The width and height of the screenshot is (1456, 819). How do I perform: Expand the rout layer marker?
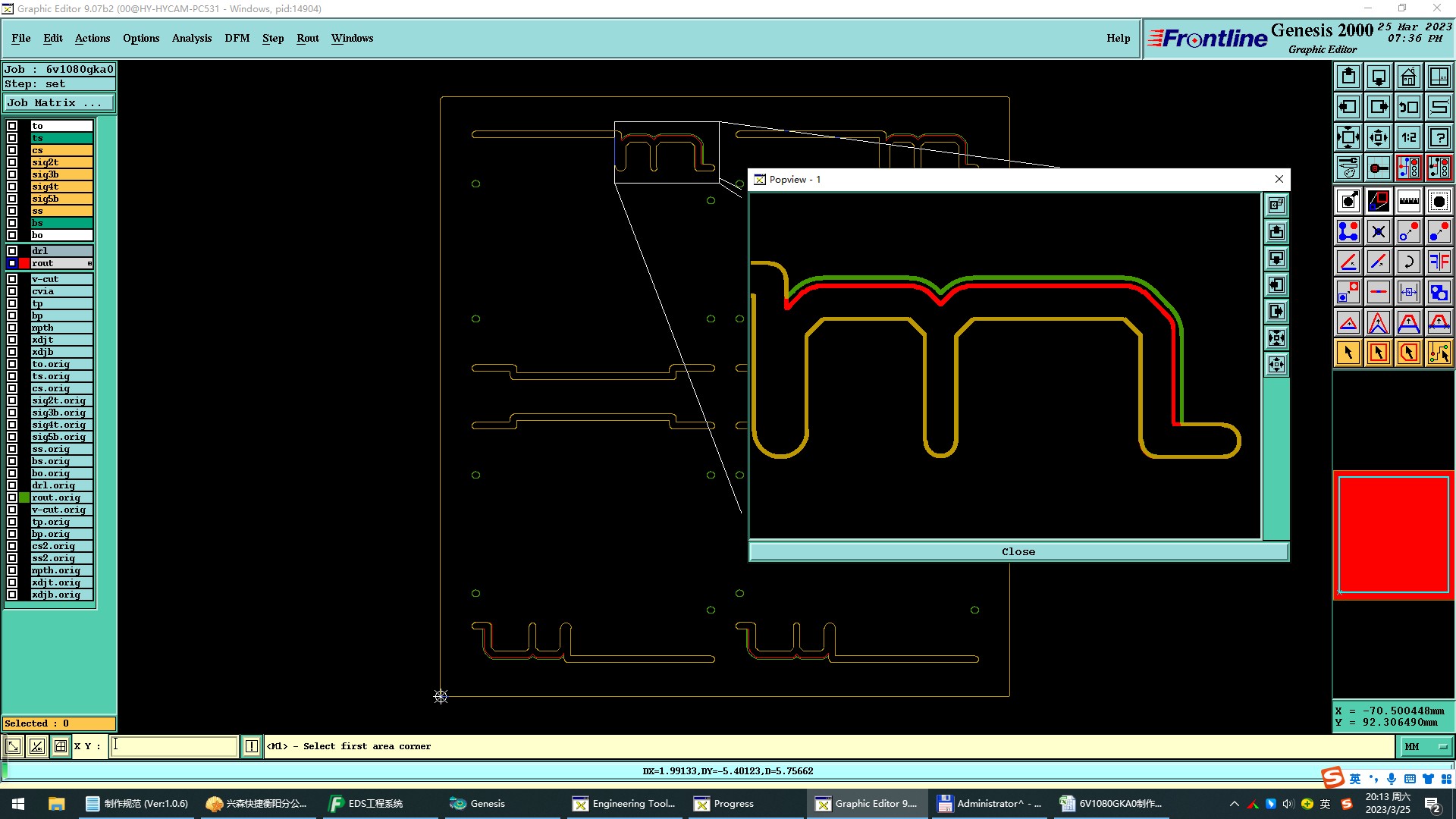pos(89,264)
